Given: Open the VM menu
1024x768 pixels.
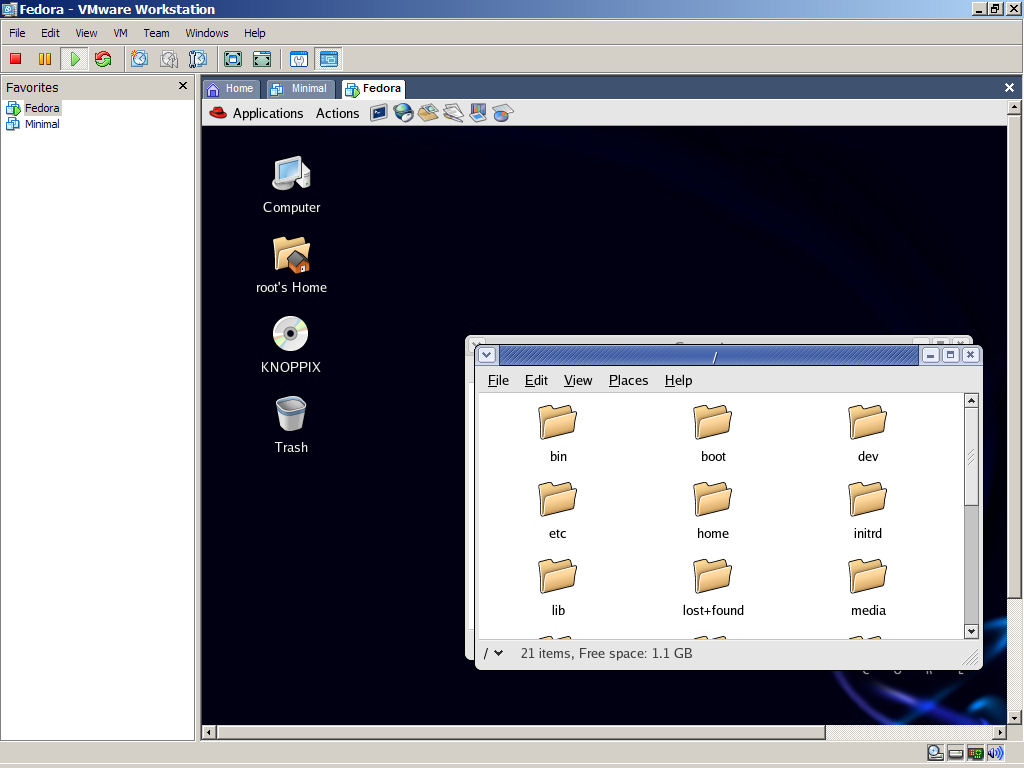Looking at the screenshot, I should [x=120, y=33].
